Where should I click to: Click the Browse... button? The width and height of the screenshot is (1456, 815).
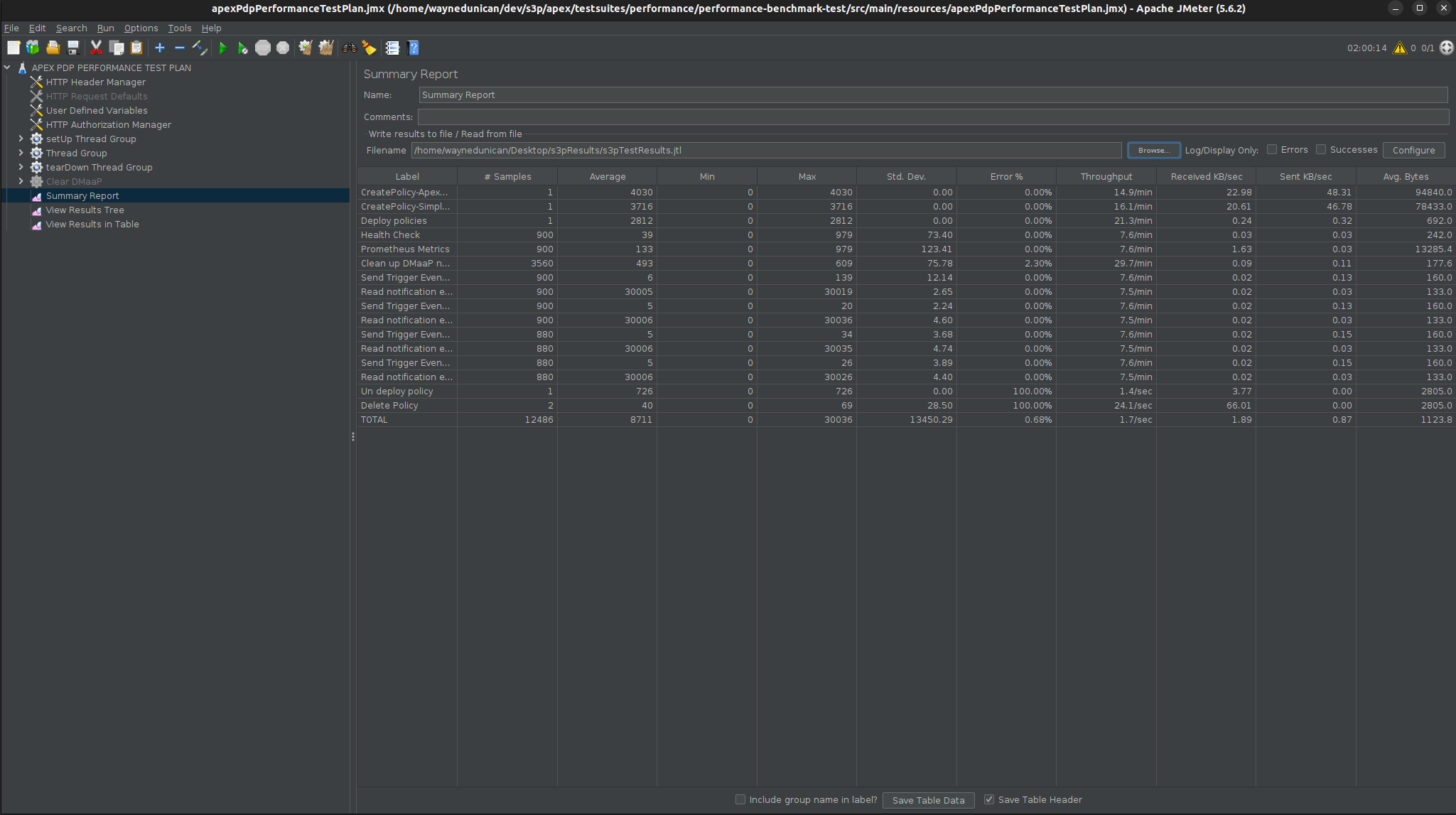1154,150
